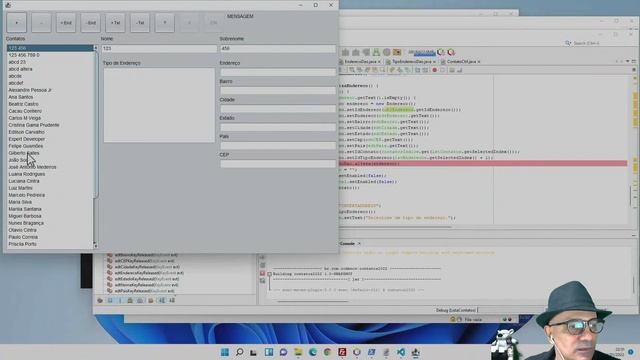Click the Contatos list scrollbar up arrow
640x360 pixels.
click(x=96, y=48)
